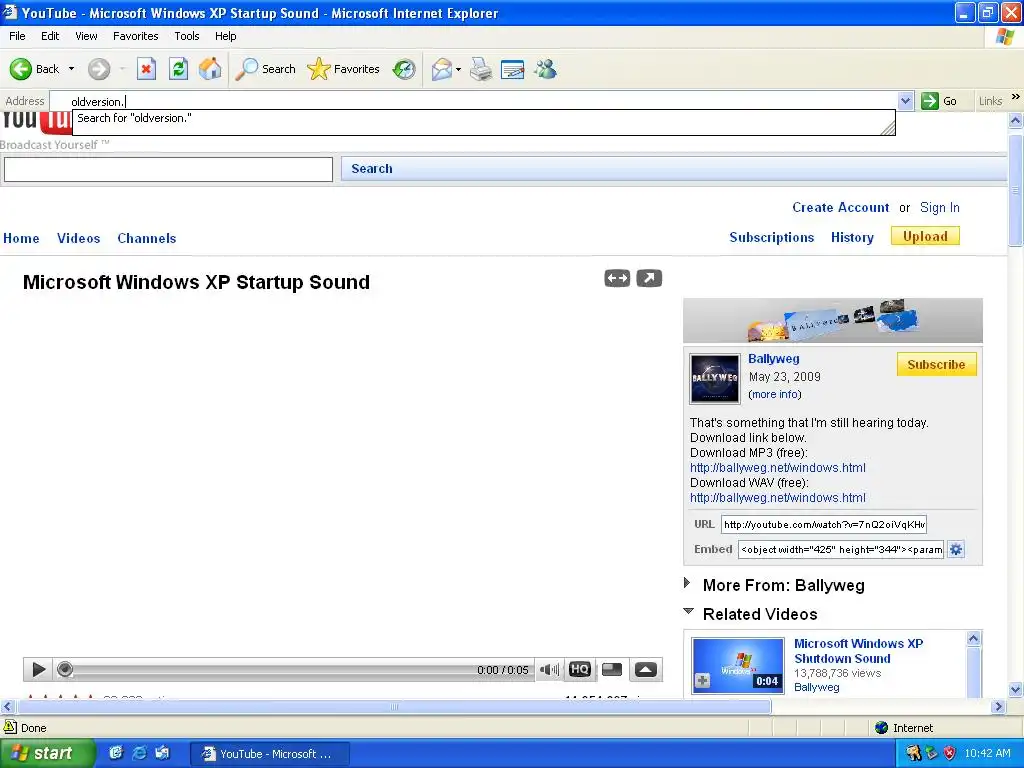
Task: Open Favorites star in toolbar
Action: pyautogui.click(x=344, y=69)
